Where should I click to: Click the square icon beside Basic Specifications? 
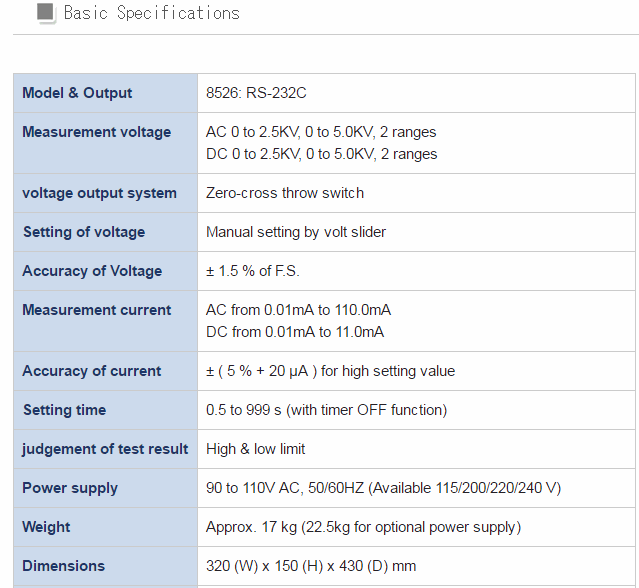pyautogui.click(x=46, y=13)
